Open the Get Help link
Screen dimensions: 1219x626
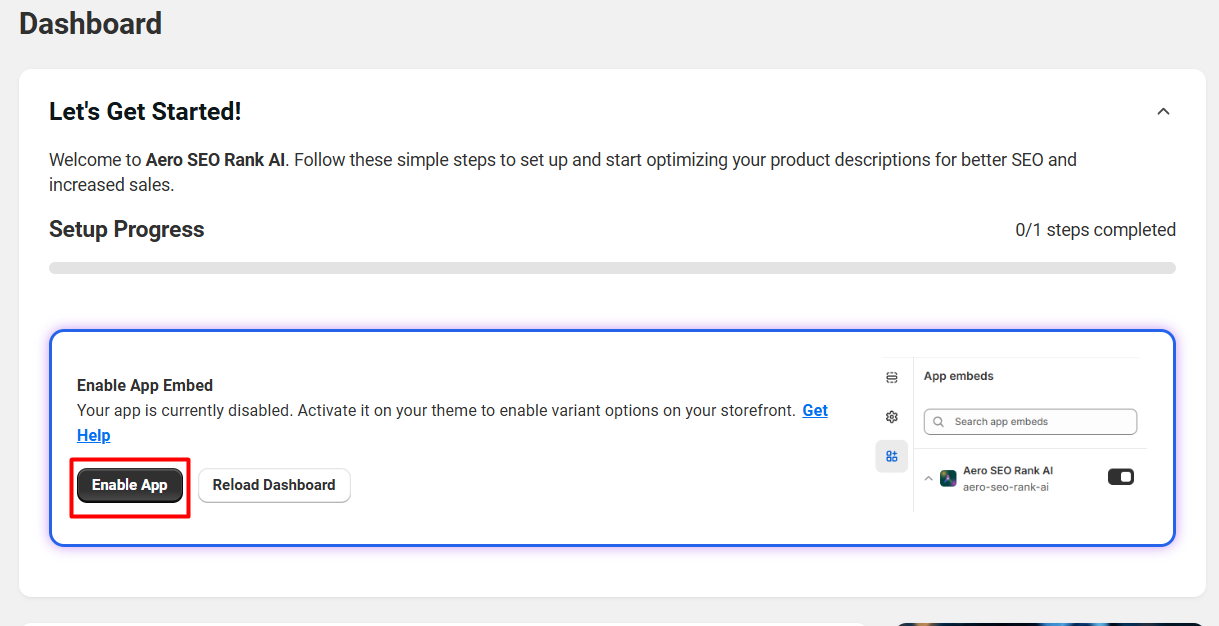[x=814, y=411]
